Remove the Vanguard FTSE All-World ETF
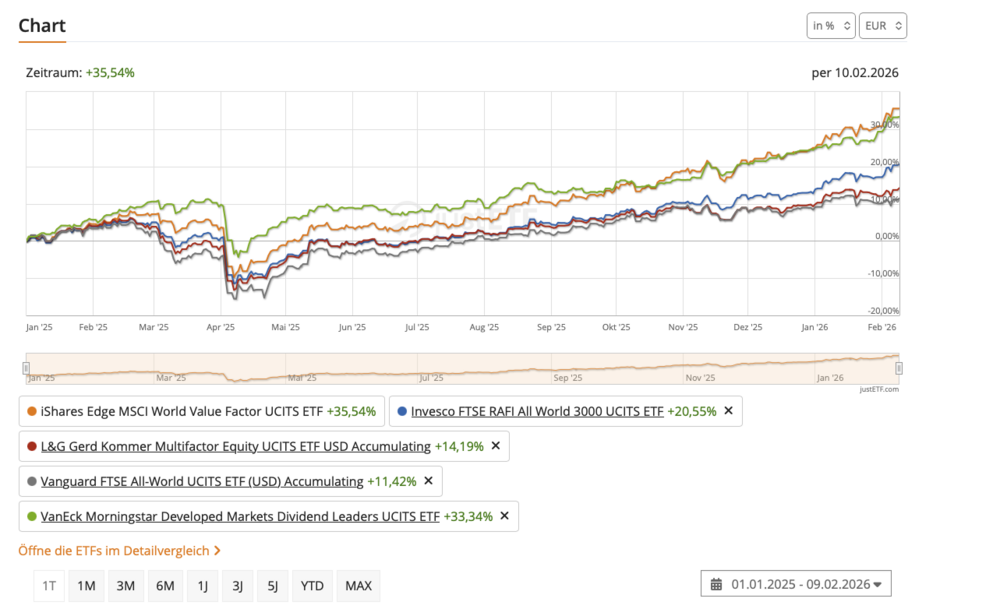Screen dimensions: 1000x616 (429, 481)
